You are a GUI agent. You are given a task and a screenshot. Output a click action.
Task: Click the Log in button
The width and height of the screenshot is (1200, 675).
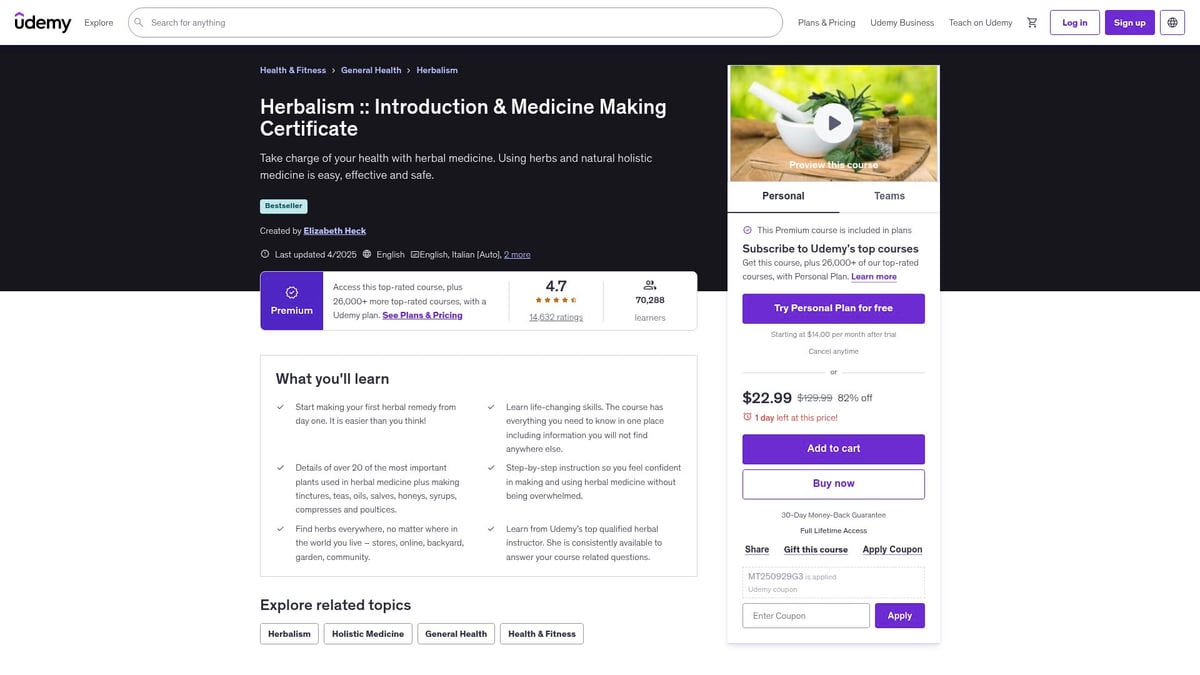[1073, 22]
